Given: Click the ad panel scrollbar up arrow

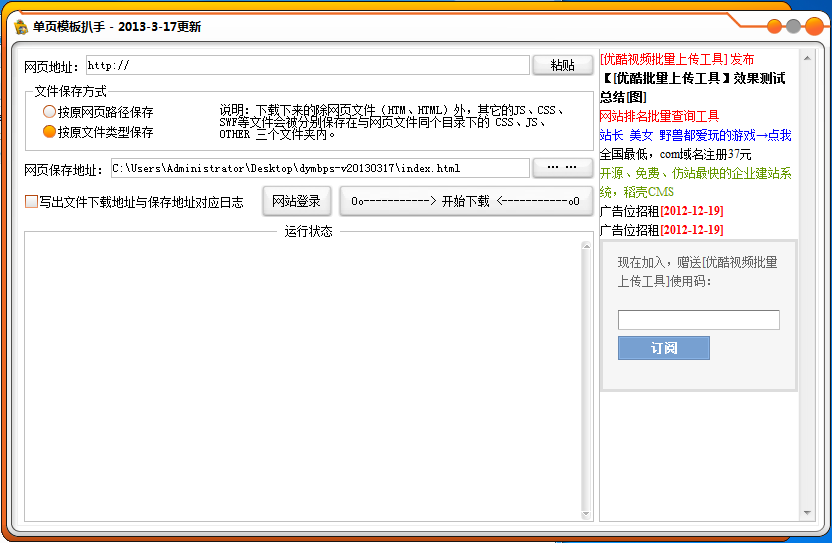Looking at the screenshot, I should pos(807,58).
